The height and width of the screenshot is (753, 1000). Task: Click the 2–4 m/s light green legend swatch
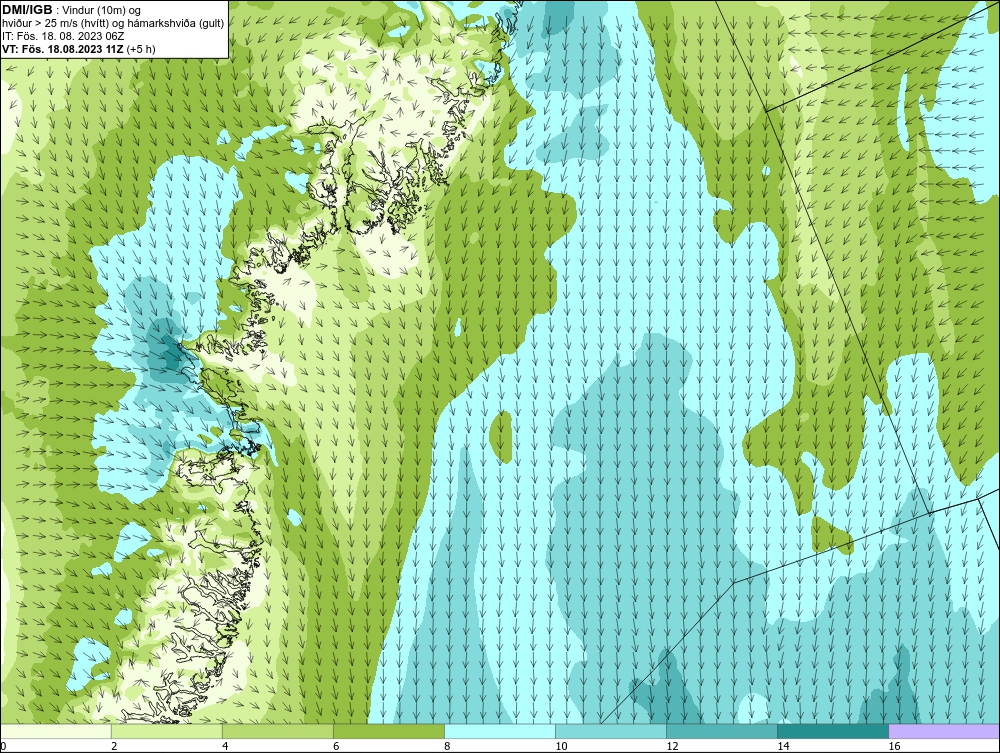[167, 731]
